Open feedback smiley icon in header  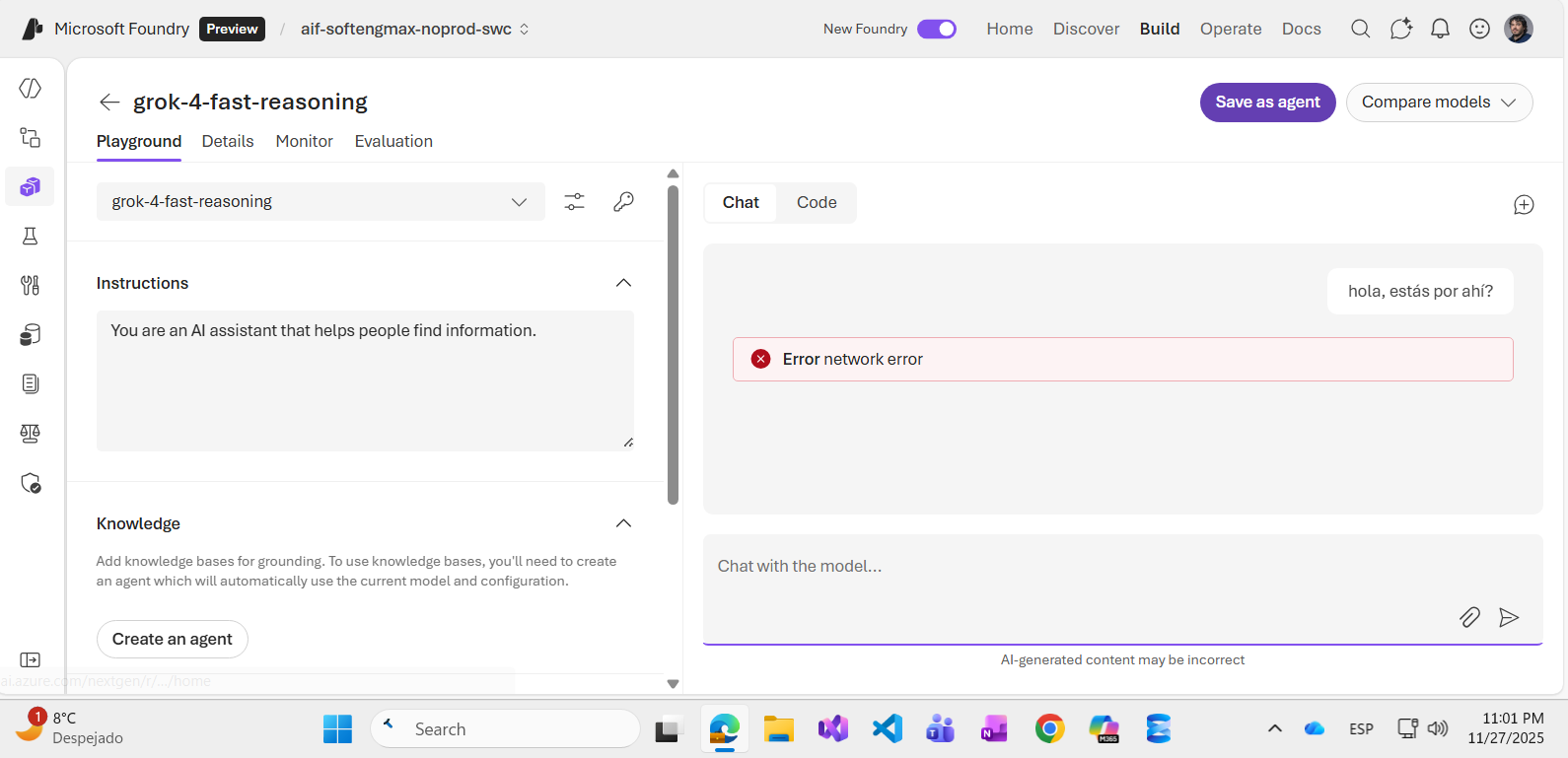point(1479,29)
